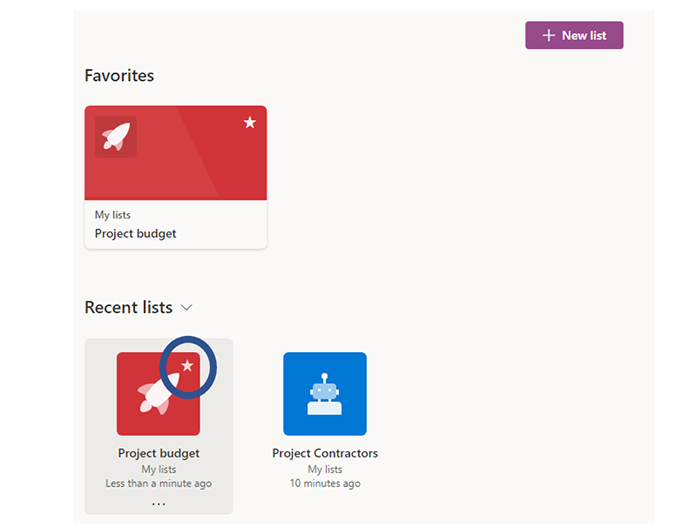Open Project budget title in Favorites card
700x524 pixels.
coord(135,233)
